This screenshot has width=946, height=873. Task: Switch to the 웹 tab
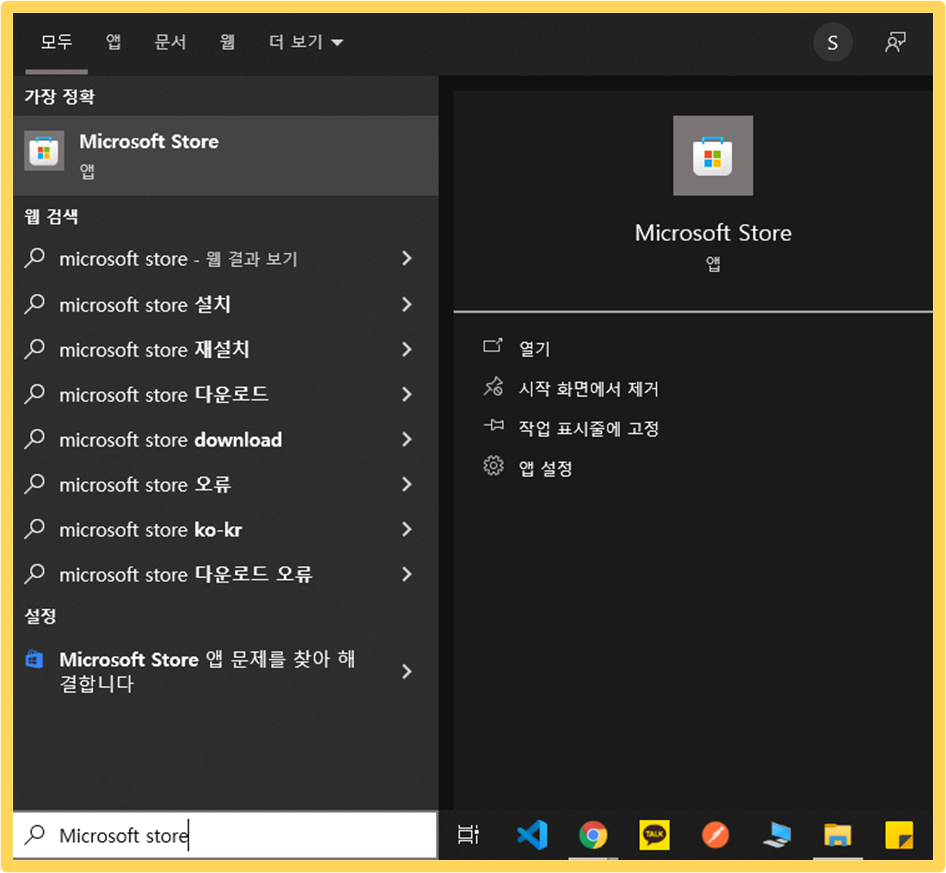(x=227, y=42)
